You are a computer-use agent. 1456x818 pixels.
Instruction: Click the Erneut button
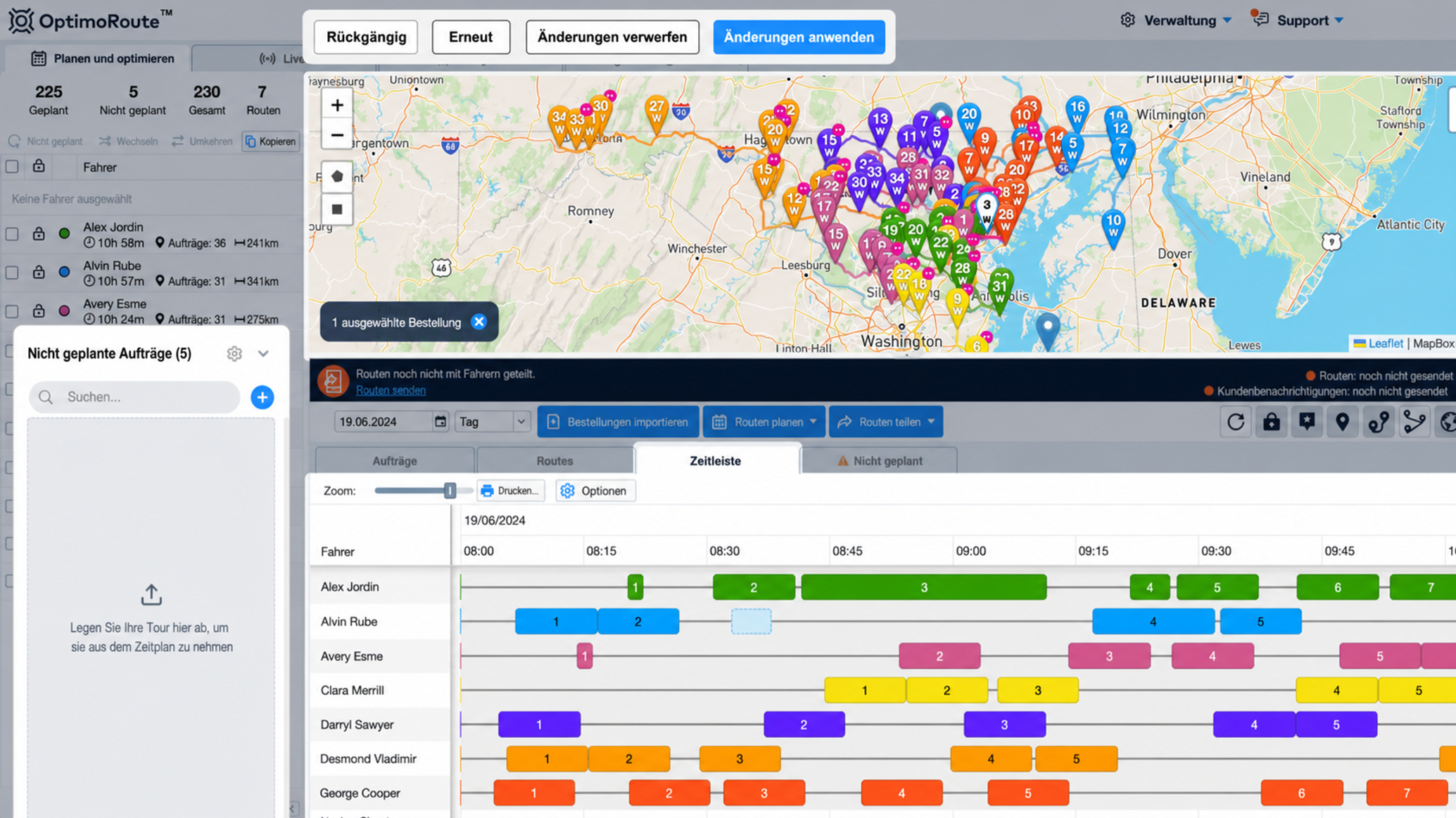coord(471,37)
